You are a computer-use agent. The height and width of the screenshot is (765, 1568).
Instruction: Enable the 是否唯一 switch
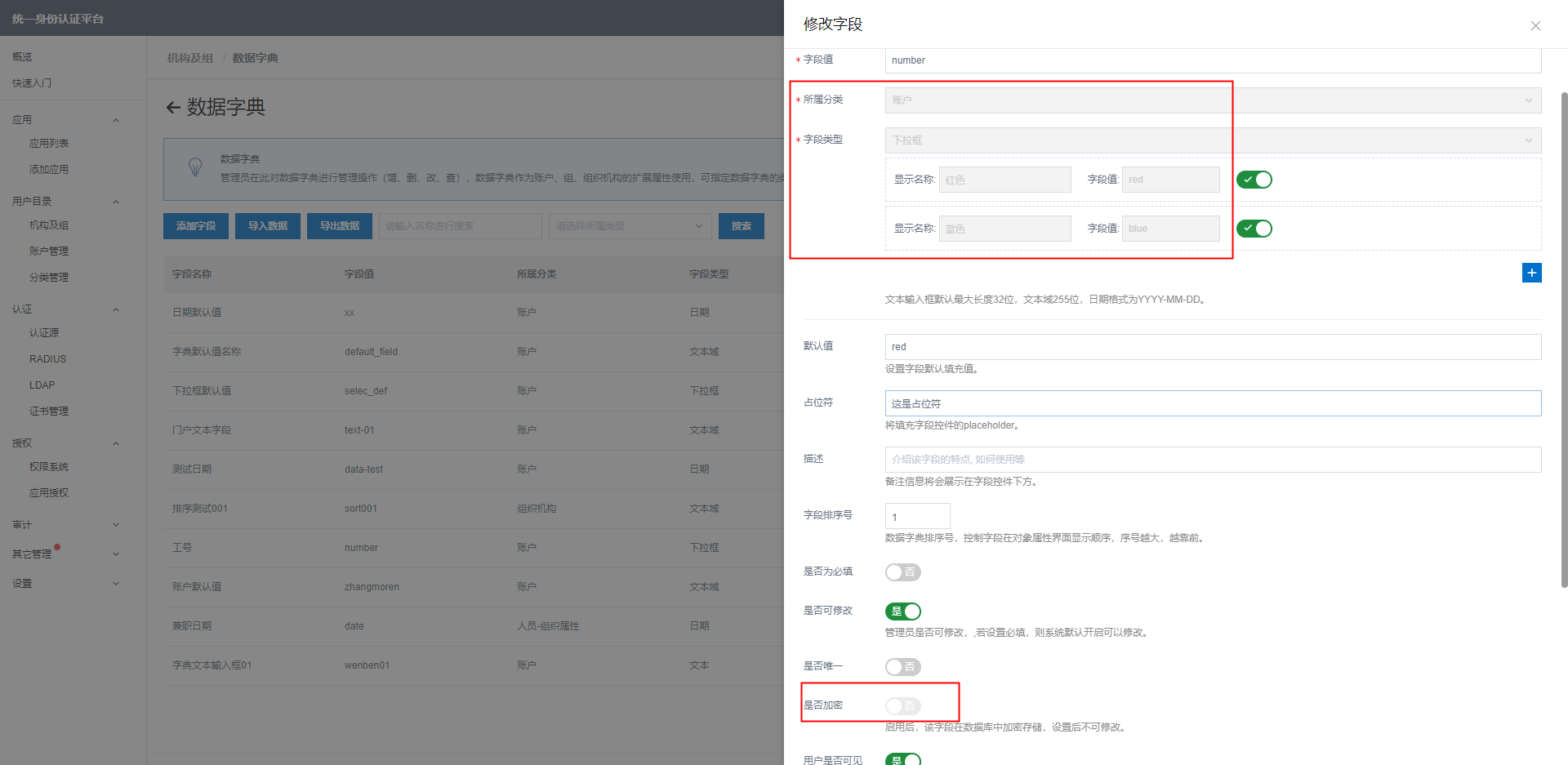pyautogui.click(x=902, y=667)
